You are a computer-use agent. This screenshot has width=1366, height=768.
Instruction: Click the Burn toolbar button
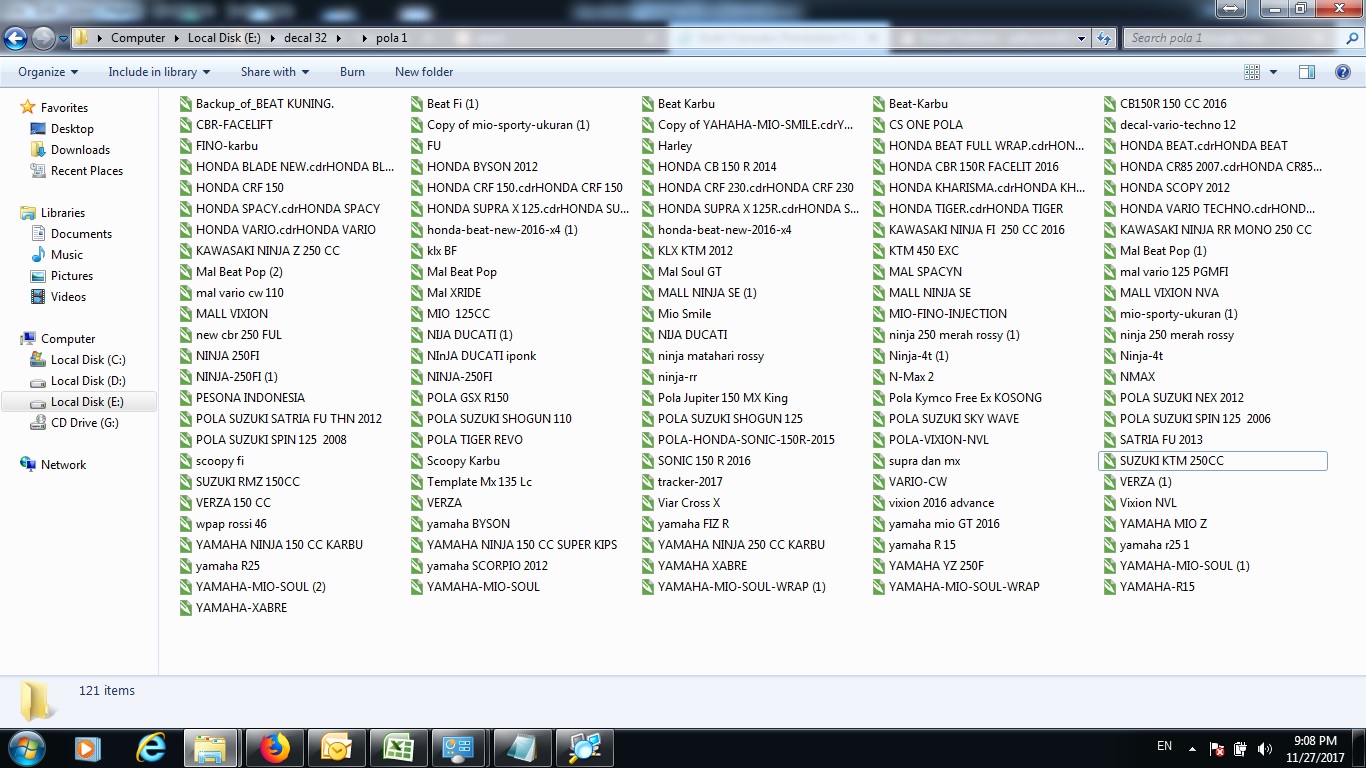(352, 72)
